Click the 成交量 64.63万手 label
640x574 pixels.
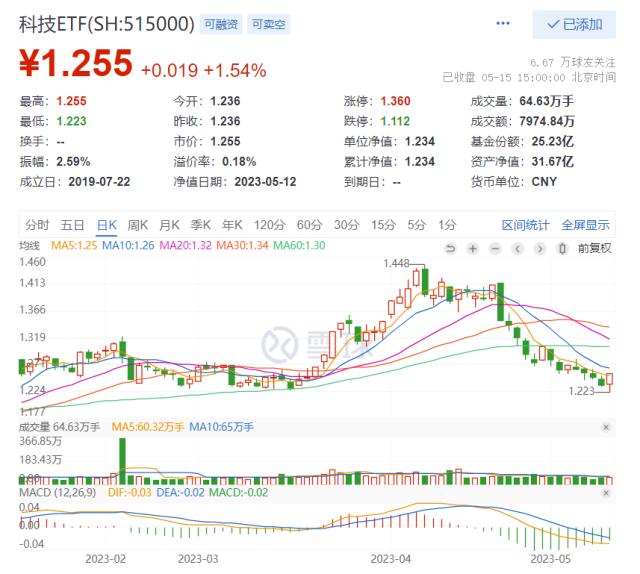[x=60, y=427]
